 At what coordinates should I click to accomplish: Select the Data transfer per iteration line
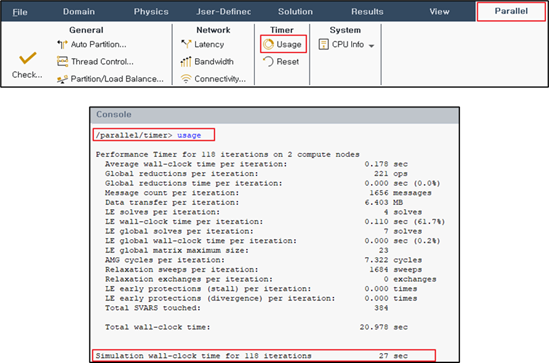coord(254,202)
